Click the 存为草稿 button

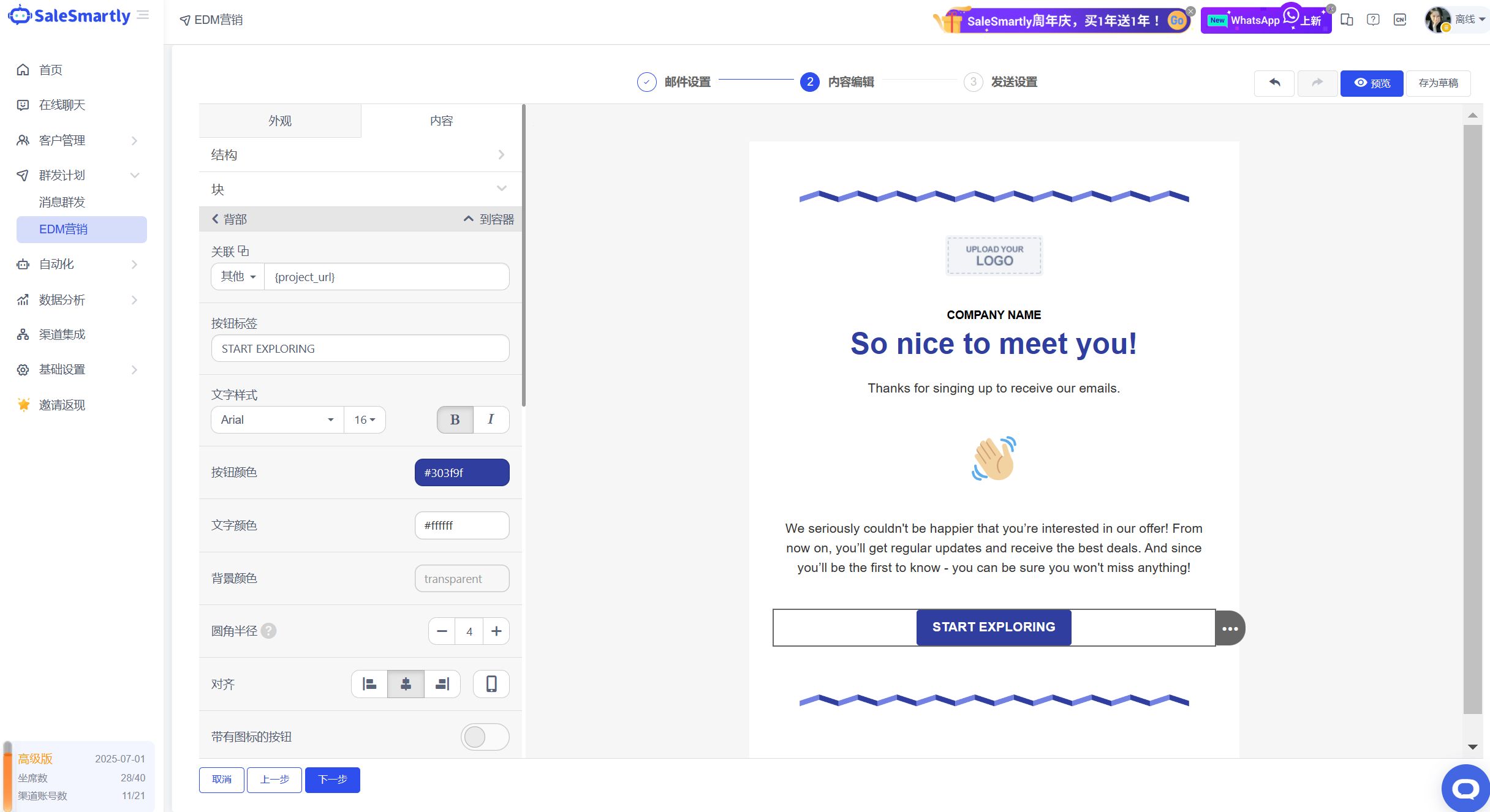pyautogui.click(x=1438, y=83)
